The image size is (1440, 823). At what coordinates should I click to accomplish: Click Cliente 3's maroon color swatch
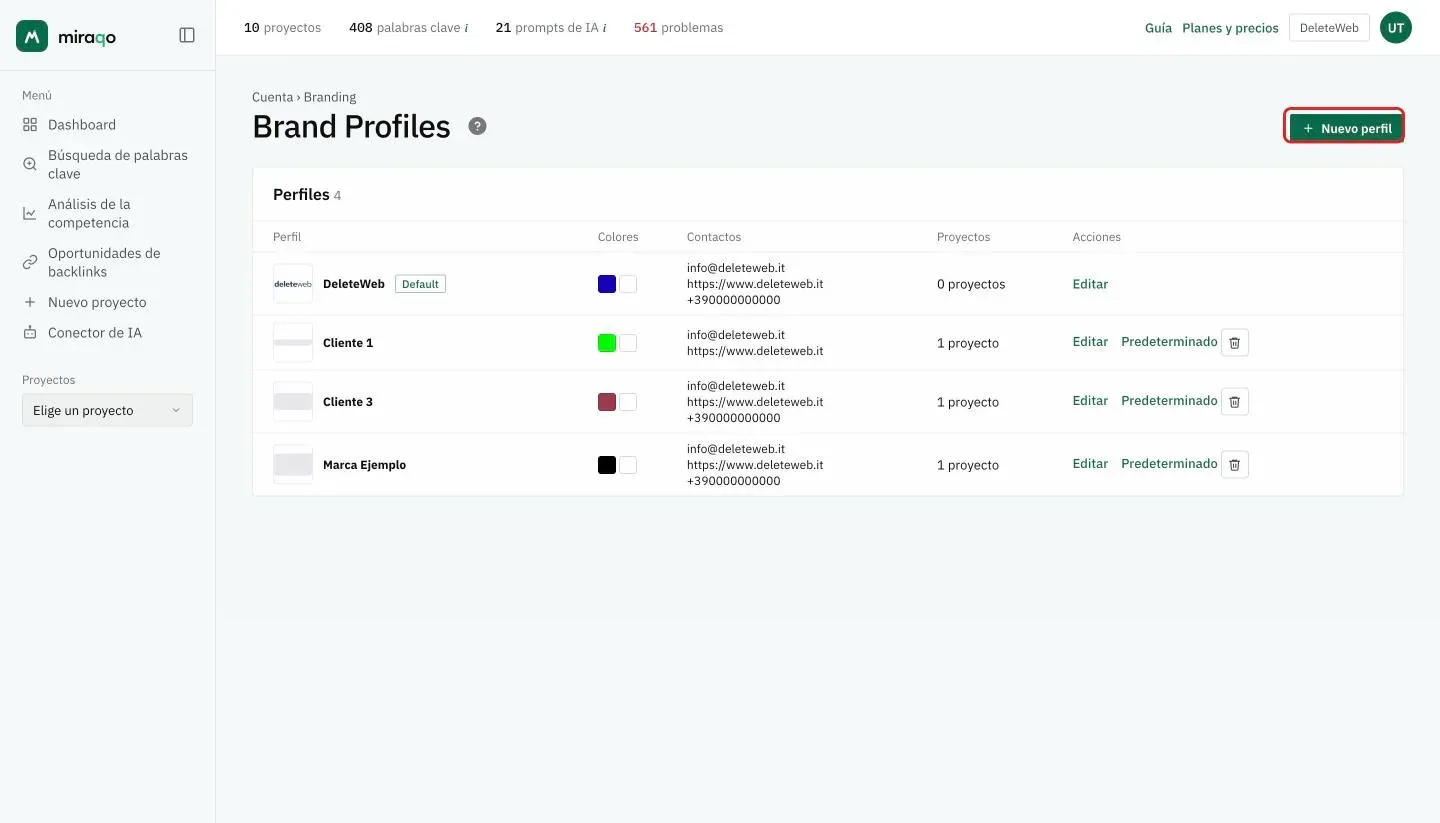pyautogui.click(x=607, y=402)
